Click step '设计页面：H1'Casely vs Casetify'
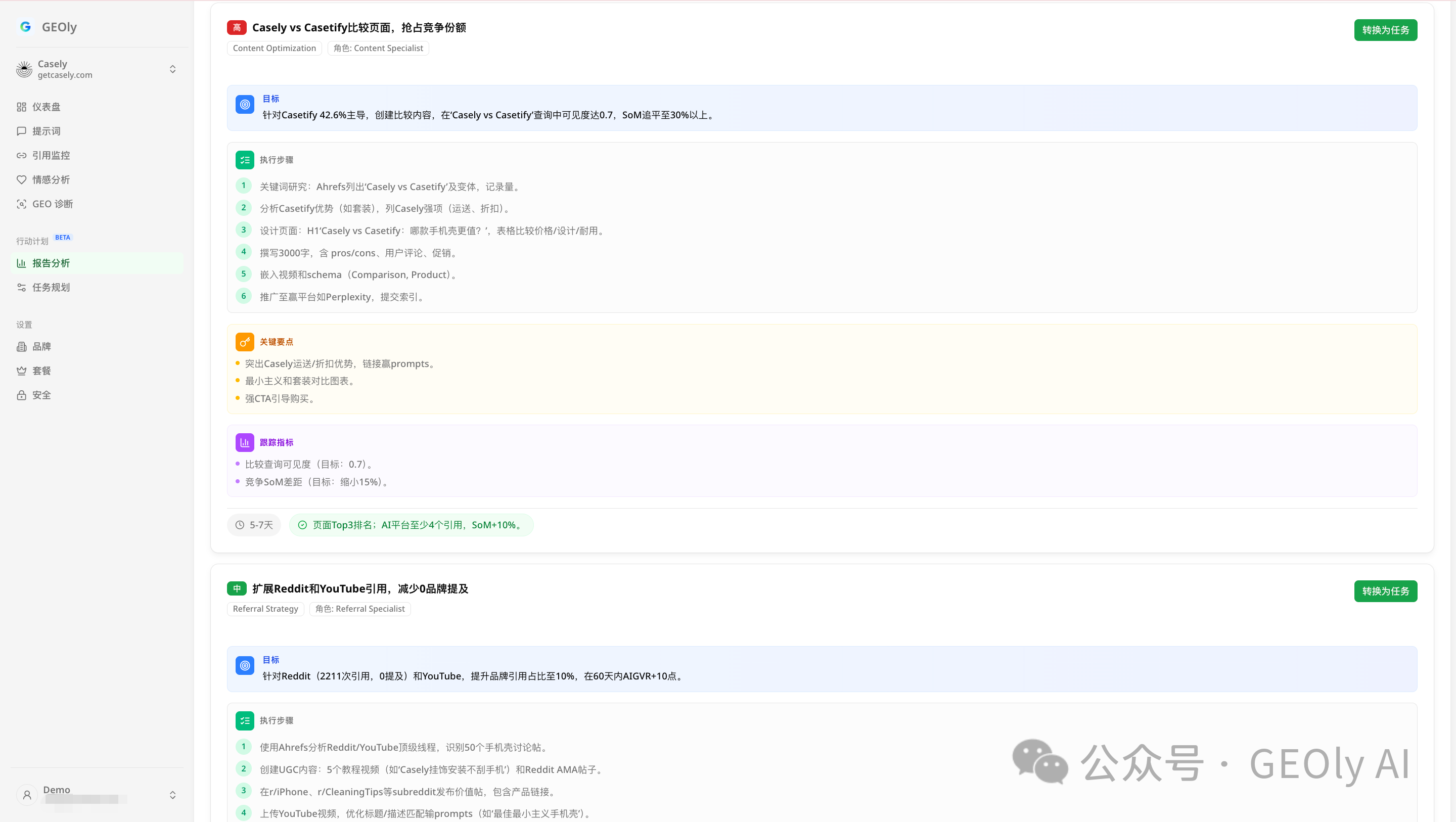1456x822 pixels. (434, 231)
